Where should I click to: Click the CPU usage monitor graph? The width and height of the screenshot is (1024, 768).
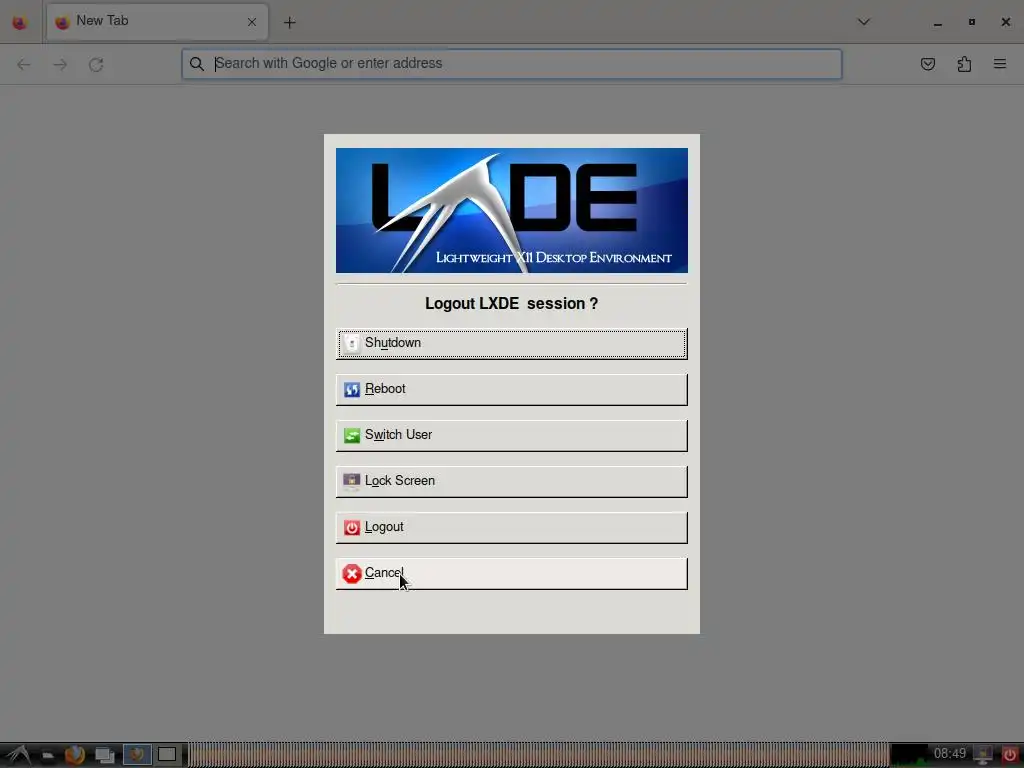tap(910, 755)
